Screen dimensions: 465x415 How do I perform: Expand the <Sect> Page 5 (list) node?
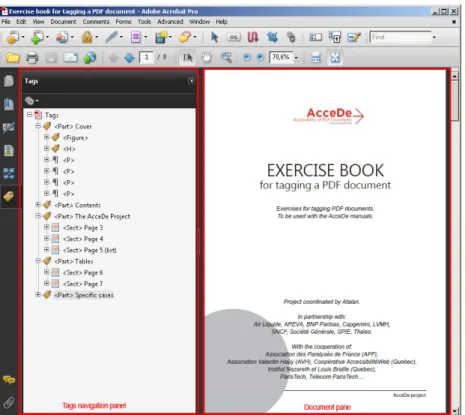click(47, 249)
